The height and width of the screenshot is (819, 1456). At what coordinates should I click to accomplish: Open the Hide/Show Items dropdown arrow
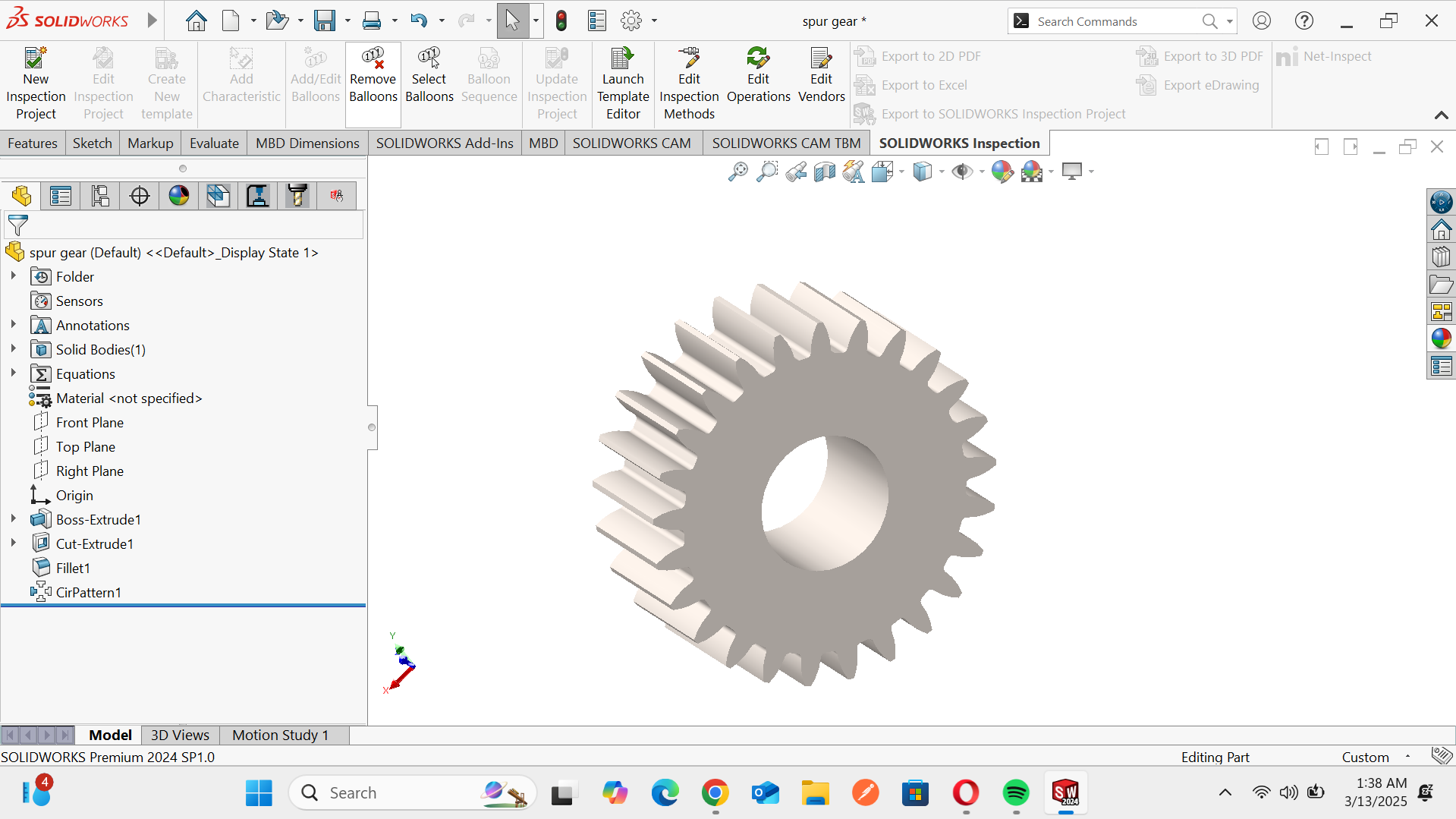tap(982, 172)
